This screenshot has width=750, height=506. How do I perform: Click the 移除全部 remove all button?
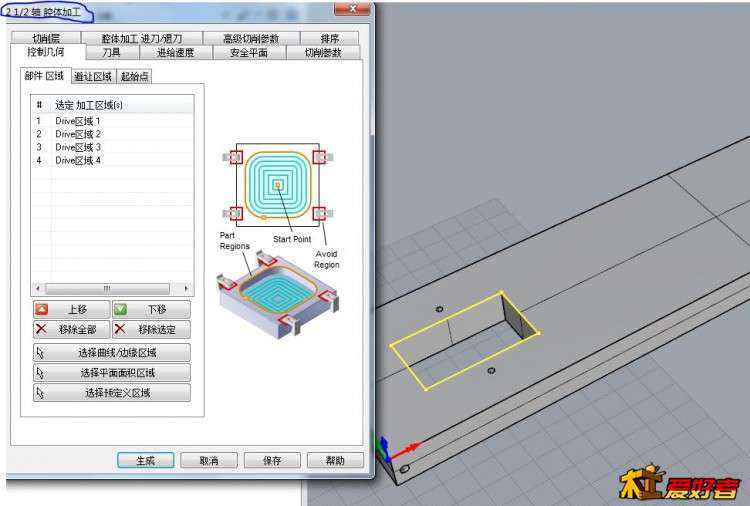coord(72,329)
